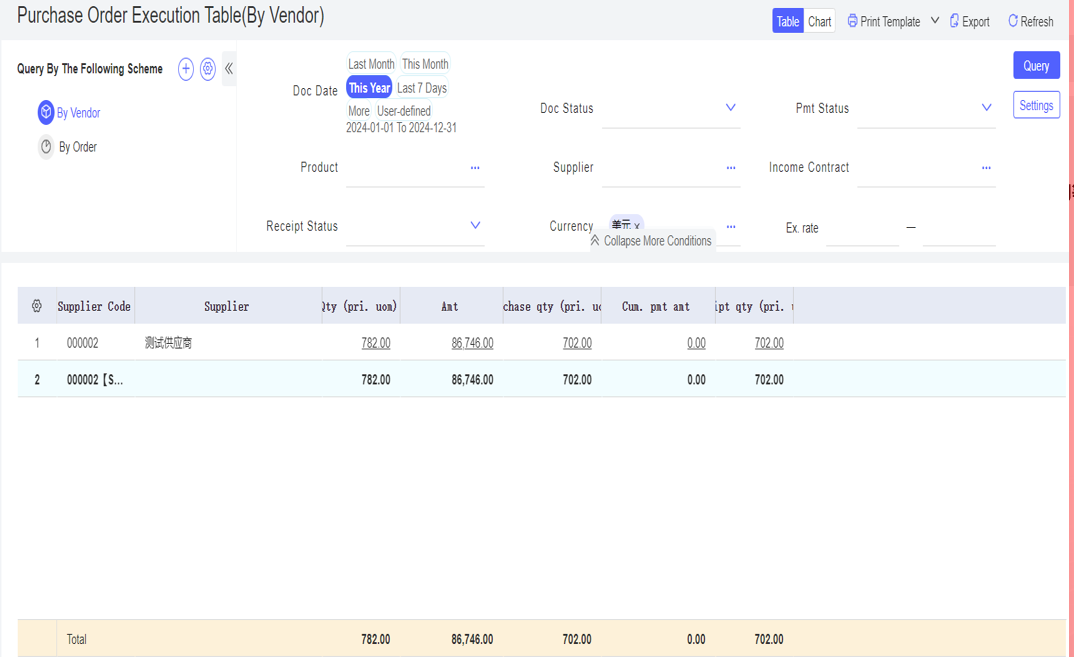Click supplier code 000002 in row 1
This screenshot has height=657, width=1074.
click(x=82, y=343)
